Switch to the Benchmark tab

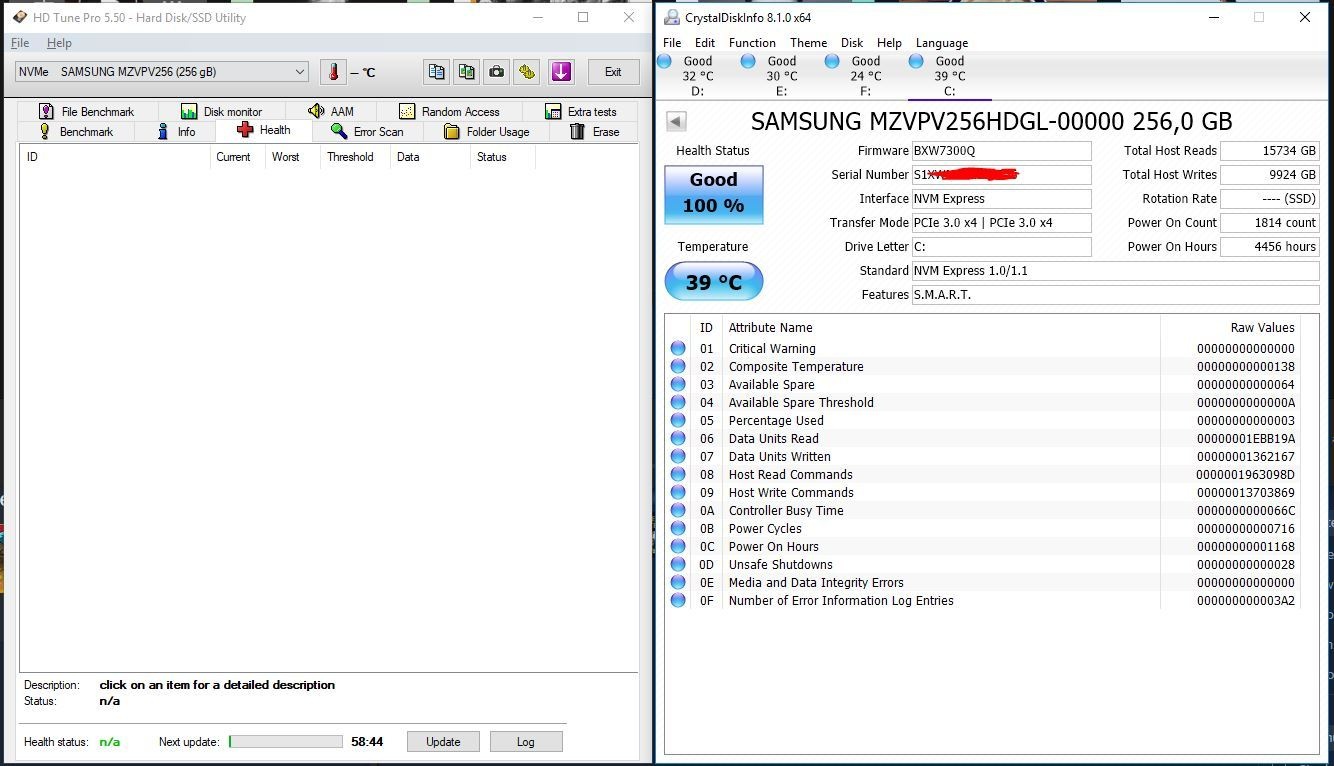point(76,132)
